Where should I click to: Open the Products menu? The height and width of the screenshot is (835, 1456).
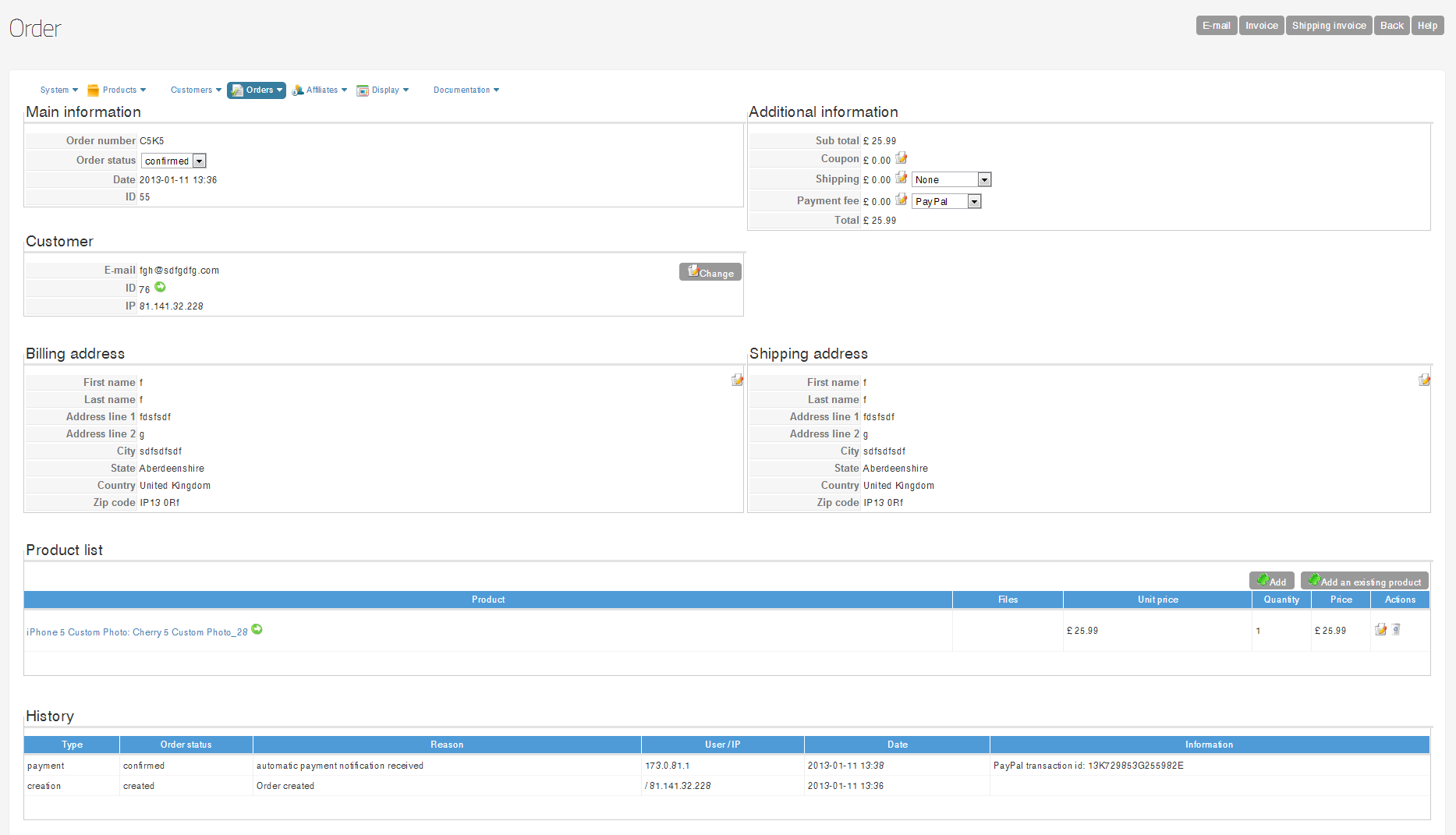click(x=117, y=90)
